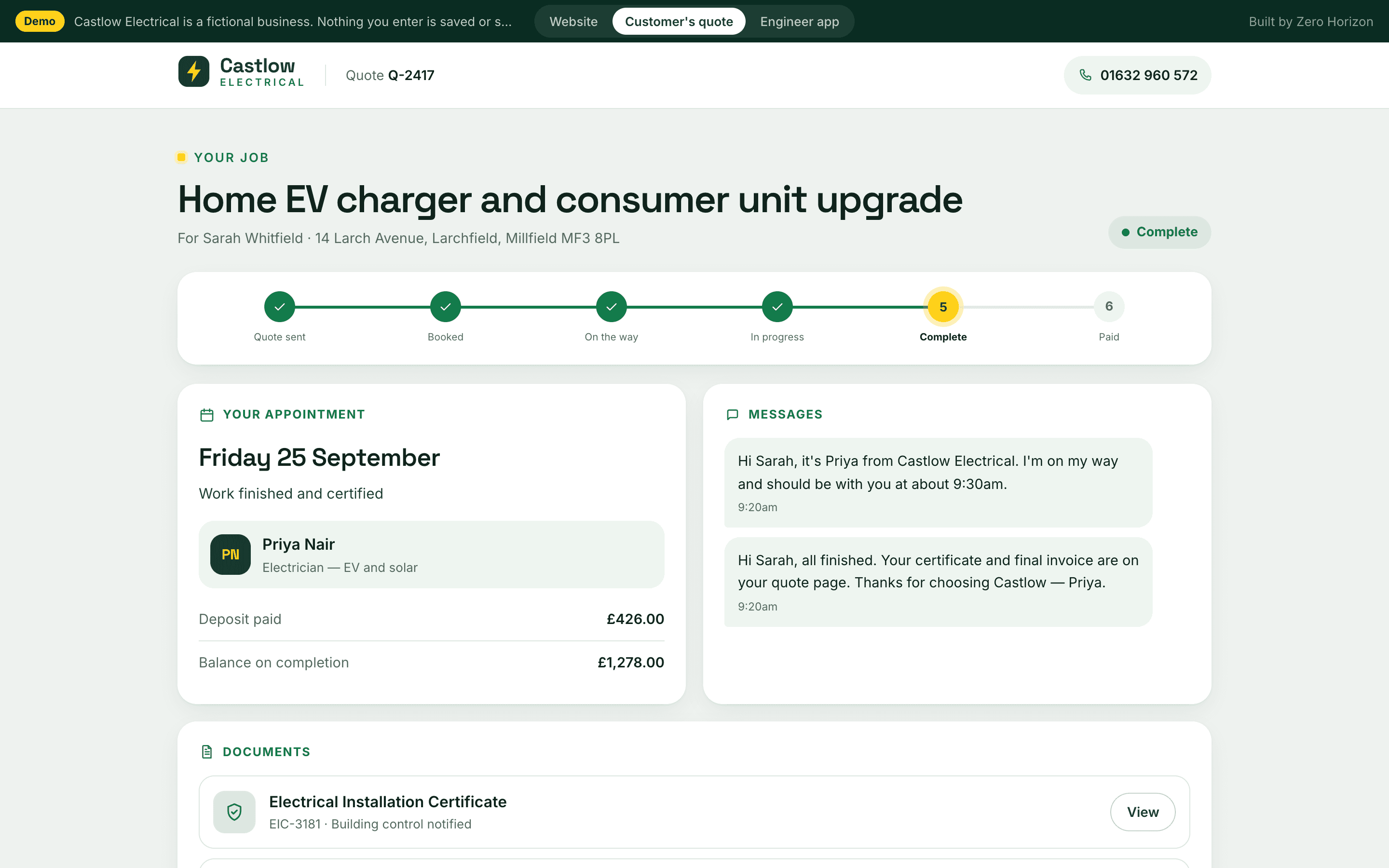Switch to the Website tab
The height and width of the screenshot is (868, 1389).
573,21
